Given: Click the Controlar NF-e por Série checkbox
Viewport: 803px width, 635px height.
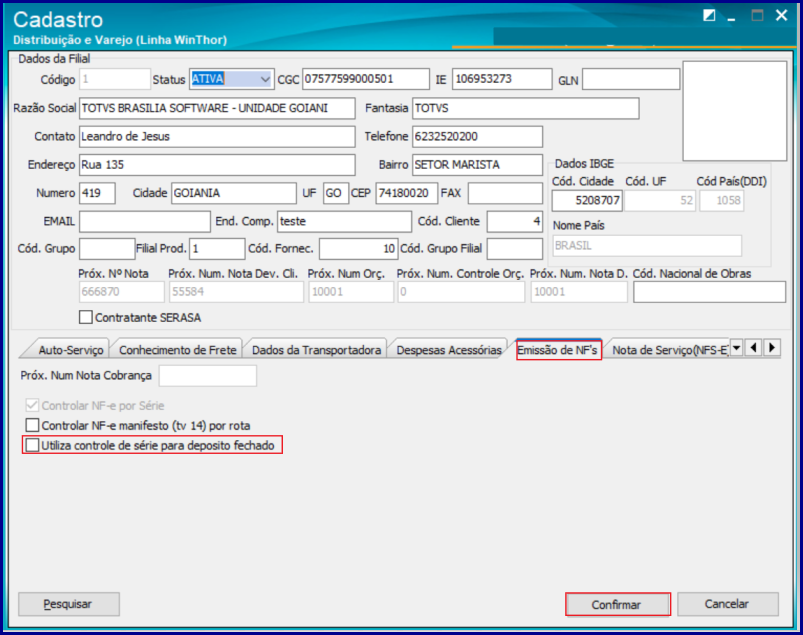Looking at the screenshot, I should 32,405.
